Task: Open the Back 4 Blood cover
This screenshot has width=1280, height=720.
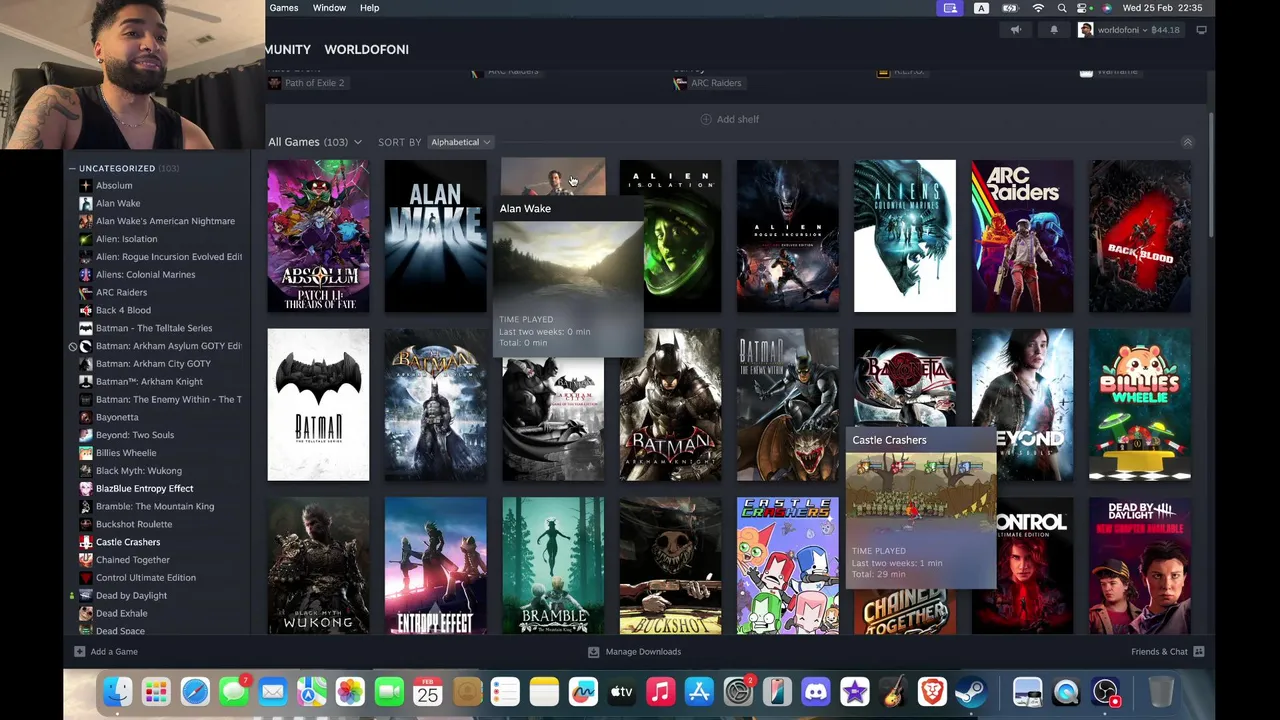Action: (1140, 236)
